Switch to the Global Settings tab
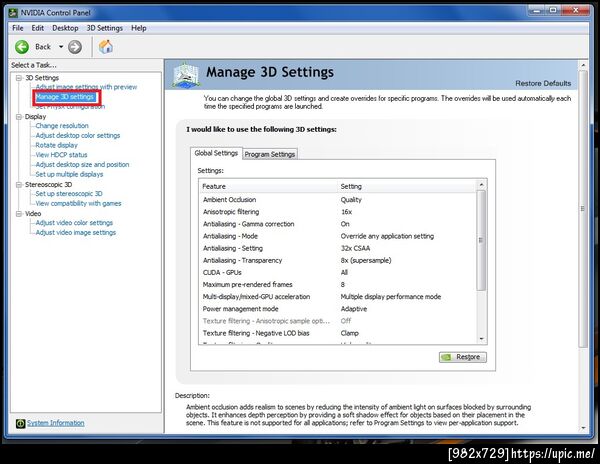 pos(216,153)
